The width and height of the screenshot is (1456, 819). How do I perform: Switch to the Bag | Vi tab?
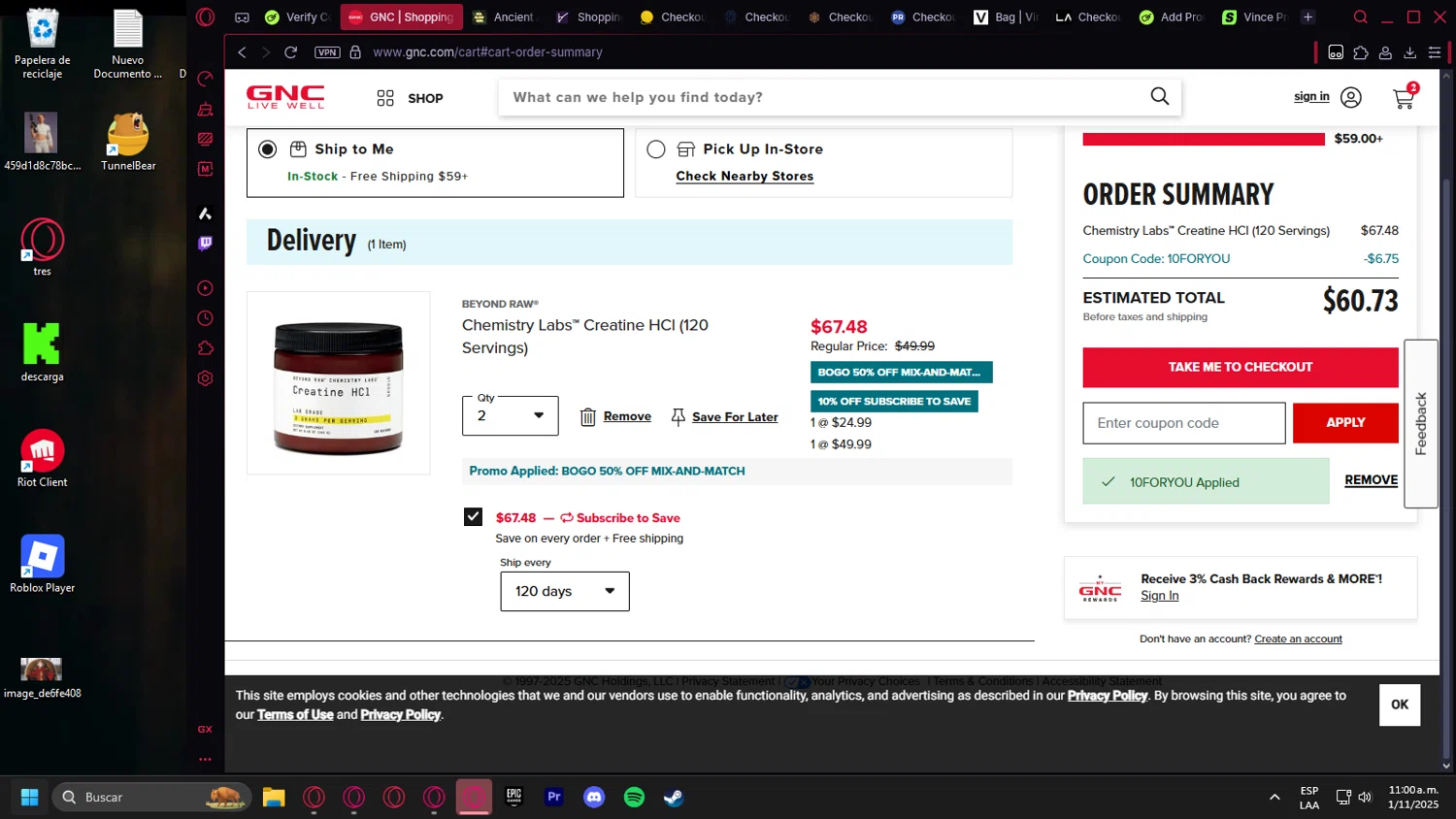[x=1006, y=16]
